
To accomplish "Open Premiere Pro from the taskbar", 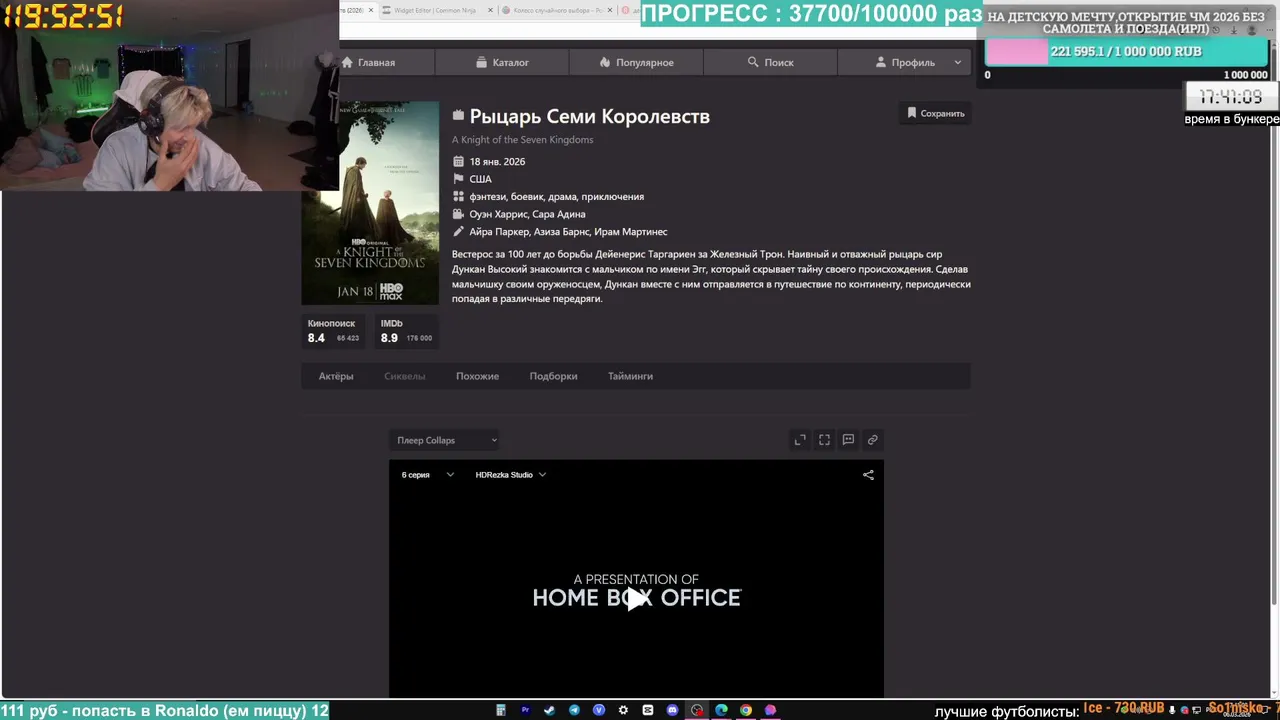I will pyautogui.click(x=525, y=710).
